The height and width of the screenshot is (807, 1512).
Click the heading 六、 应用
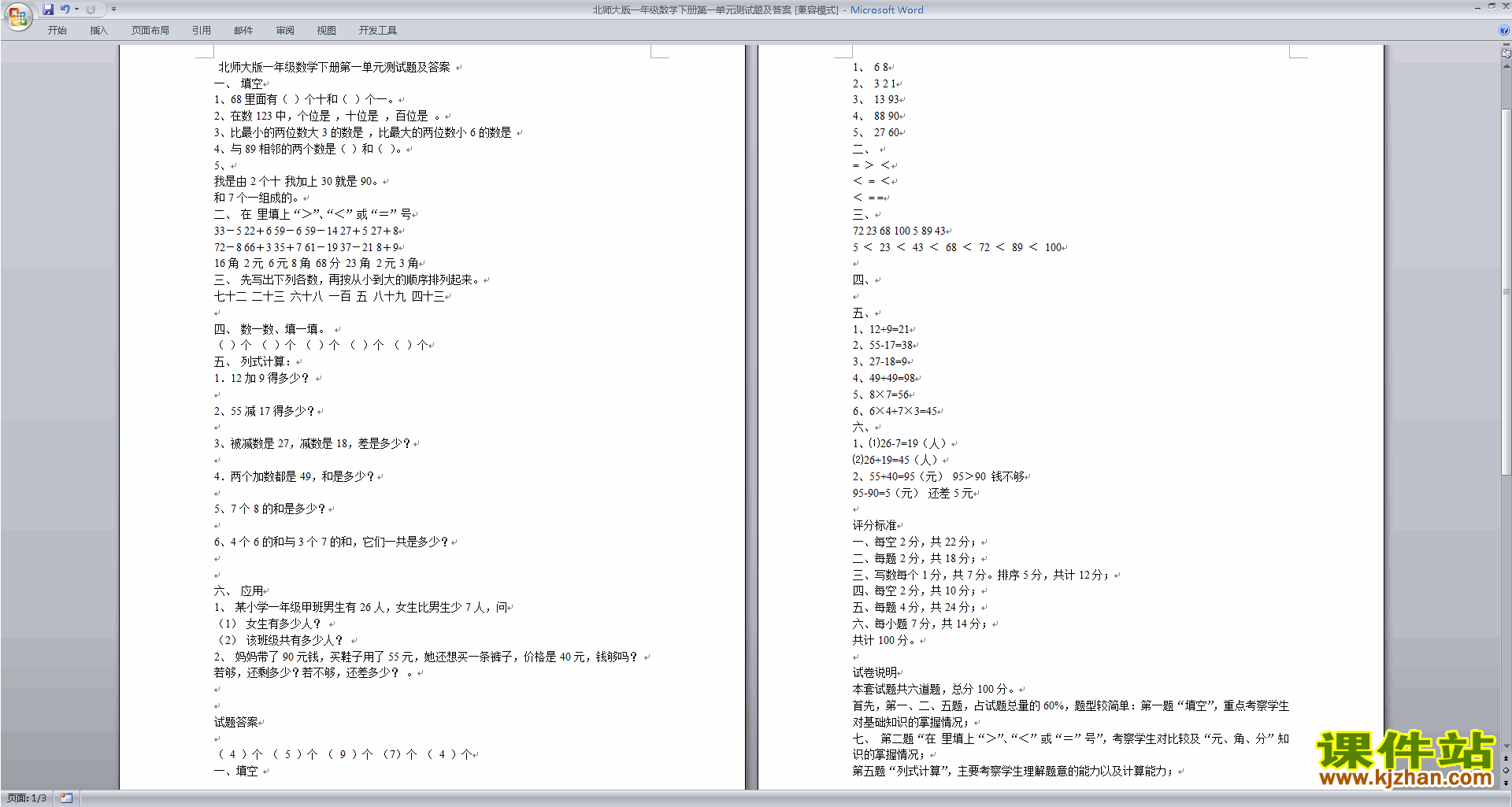pyautogui.click(x=238, y=590)
